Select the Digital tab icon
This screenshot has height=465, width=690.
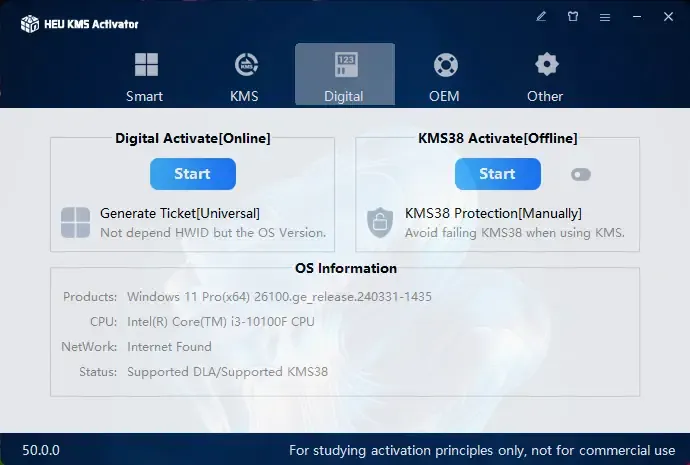345,65
